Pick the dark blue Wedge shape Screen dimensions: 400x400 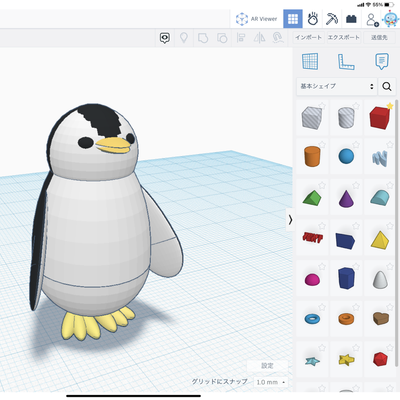coord(346,240)
